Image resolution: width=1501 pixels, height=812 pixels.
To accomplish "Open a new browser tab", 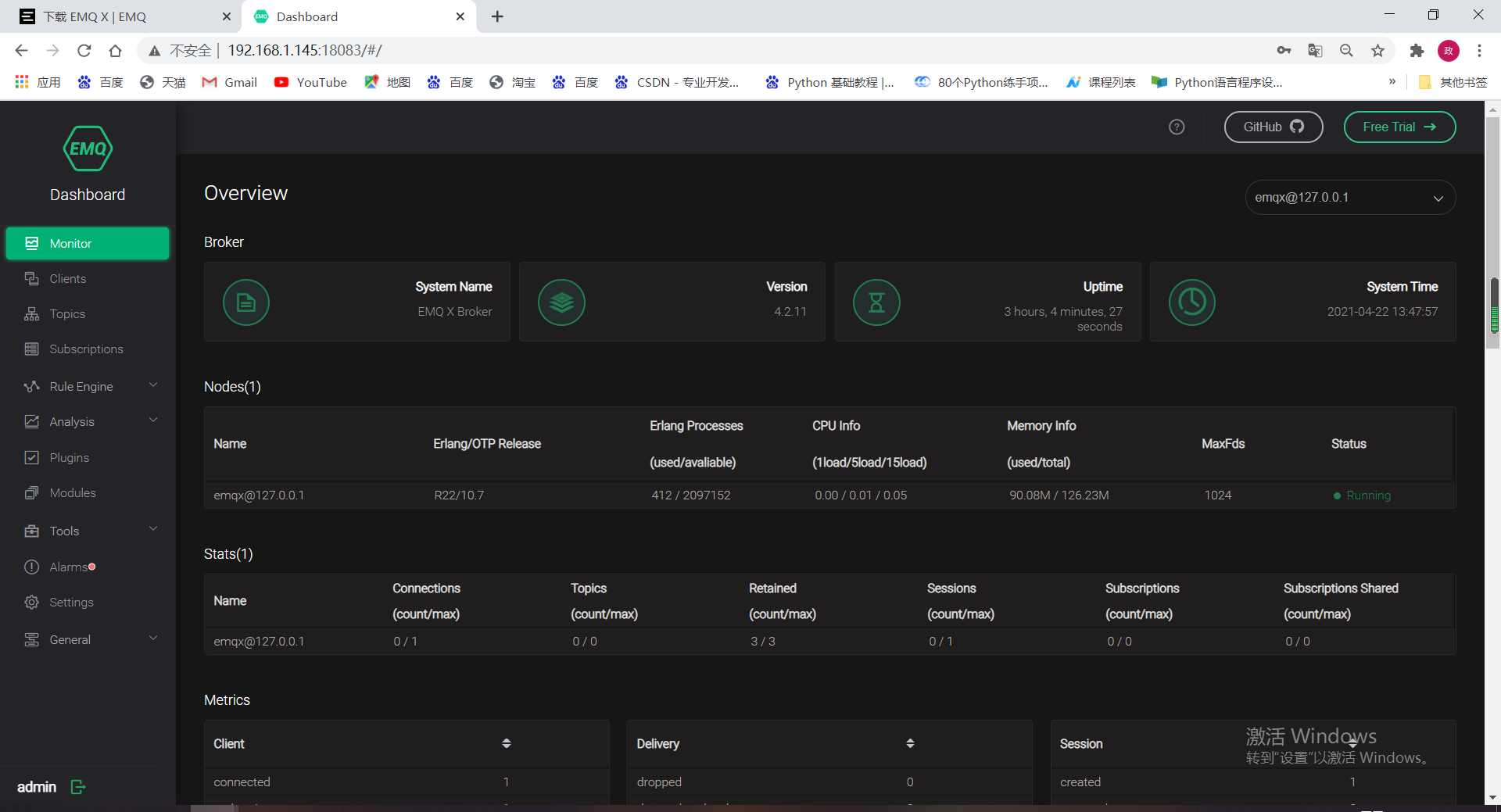I will (497, 16).
